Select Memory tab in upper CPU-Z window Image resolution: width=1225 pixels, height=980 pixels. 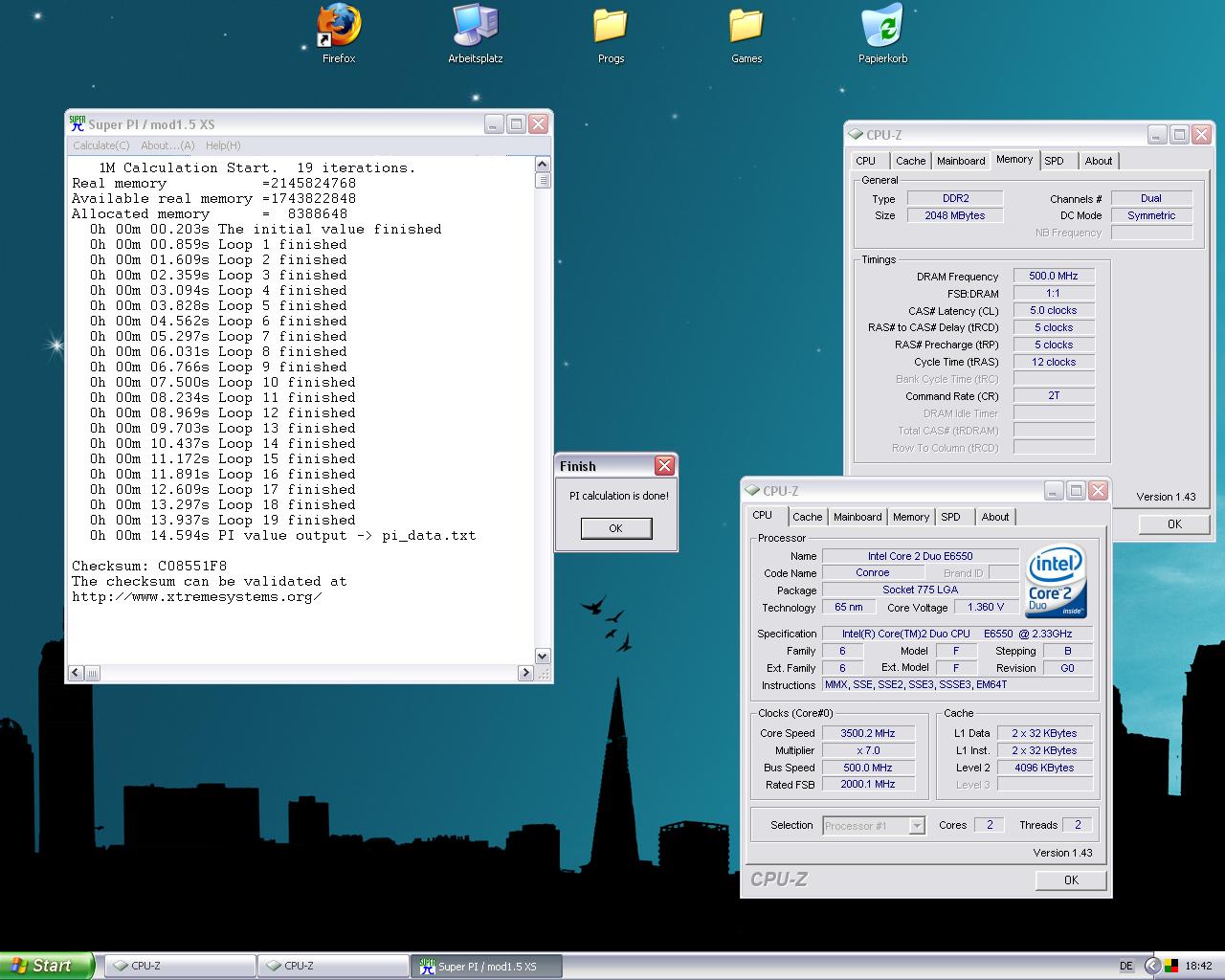(x=1014, y=160)
